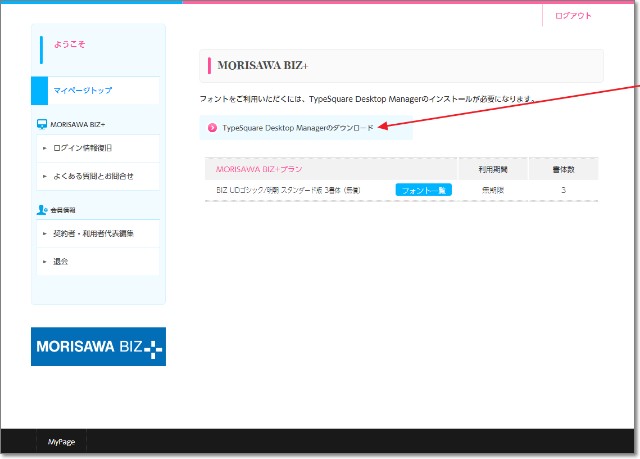Image resolution: width=640 pixels, height=459 pixels.
Task: Click the pink arrow icon beside TypeSquare download
Action: point(212,127)
